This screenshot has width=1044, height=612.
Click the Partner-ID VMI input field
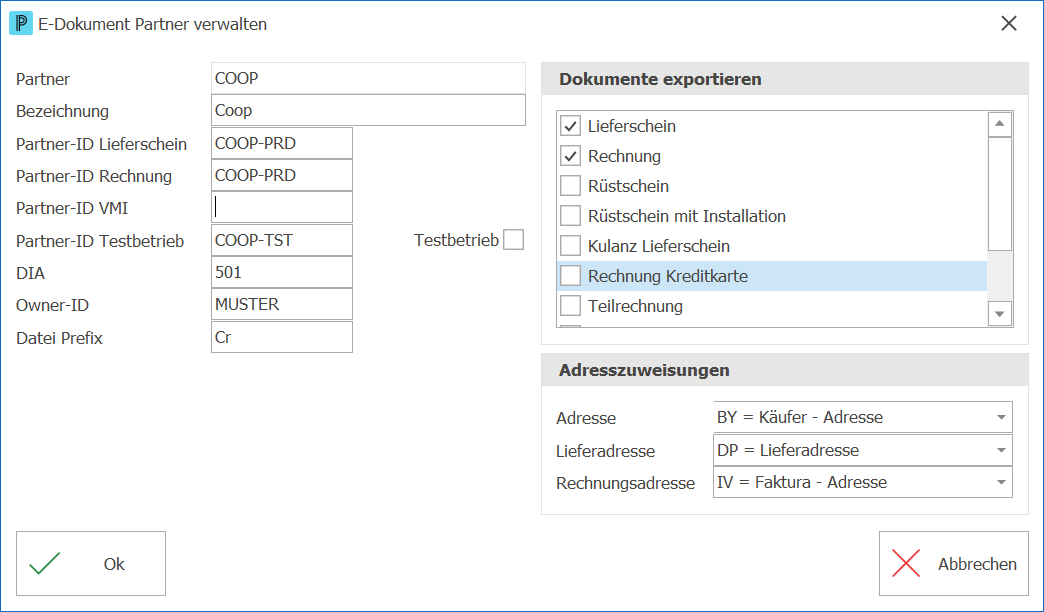click(282, 207)
